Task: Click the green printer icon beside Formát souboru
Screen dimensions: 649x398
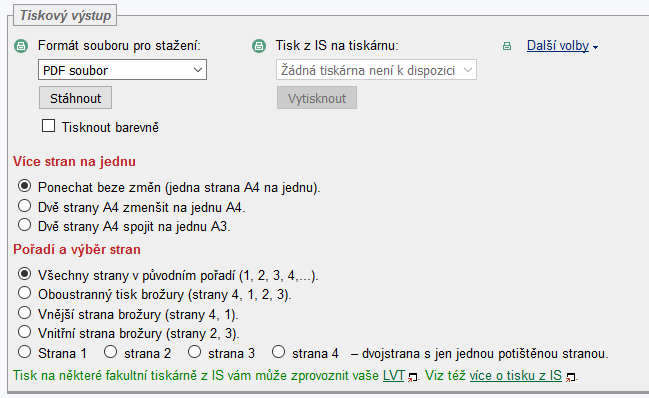Action: click(21, 46)
